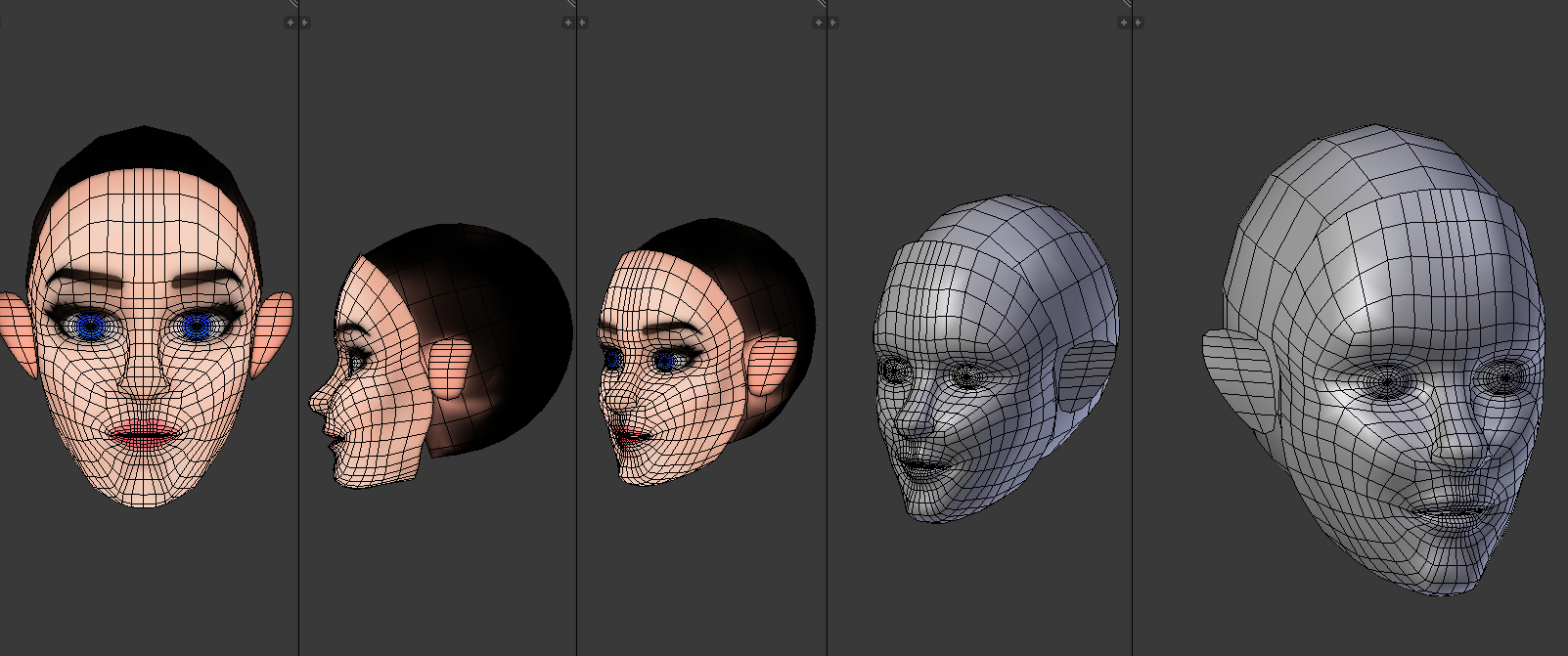The width and height of the screenshot is (1568, 656).
Task: Open the properties region in the textured three-quarter head viewport
Action: pyautogui.click(x=818, y=22)
